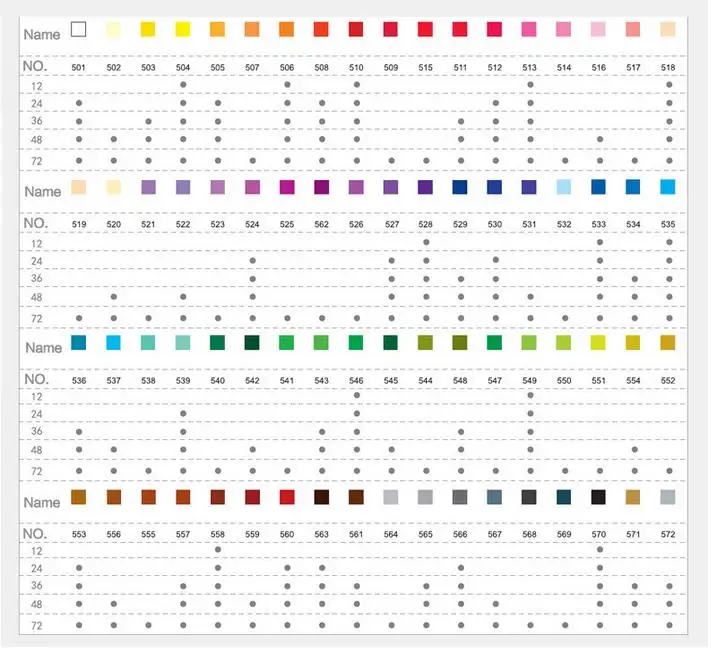Select the navy blue swatch above 529
The width and height of the screenshot is (711, 648).
click(x=460, y=187)
